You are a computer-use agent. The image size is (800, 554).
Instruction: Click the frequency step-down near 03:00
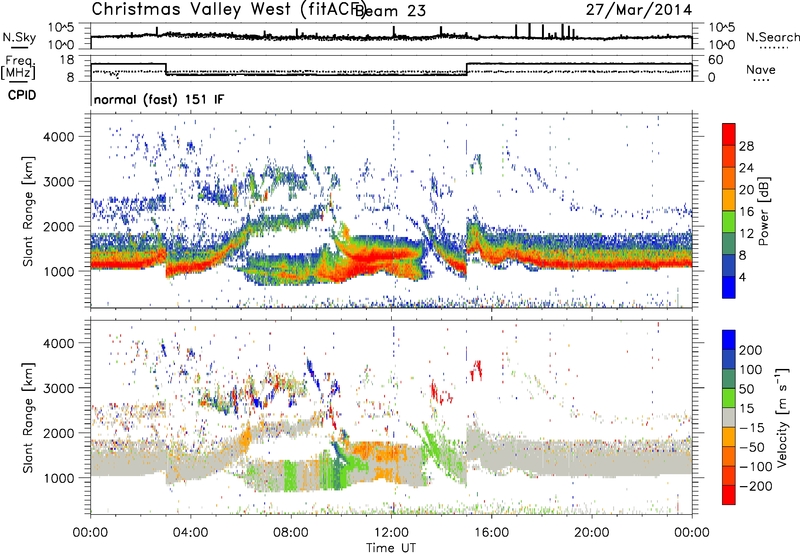click(166, 69)
